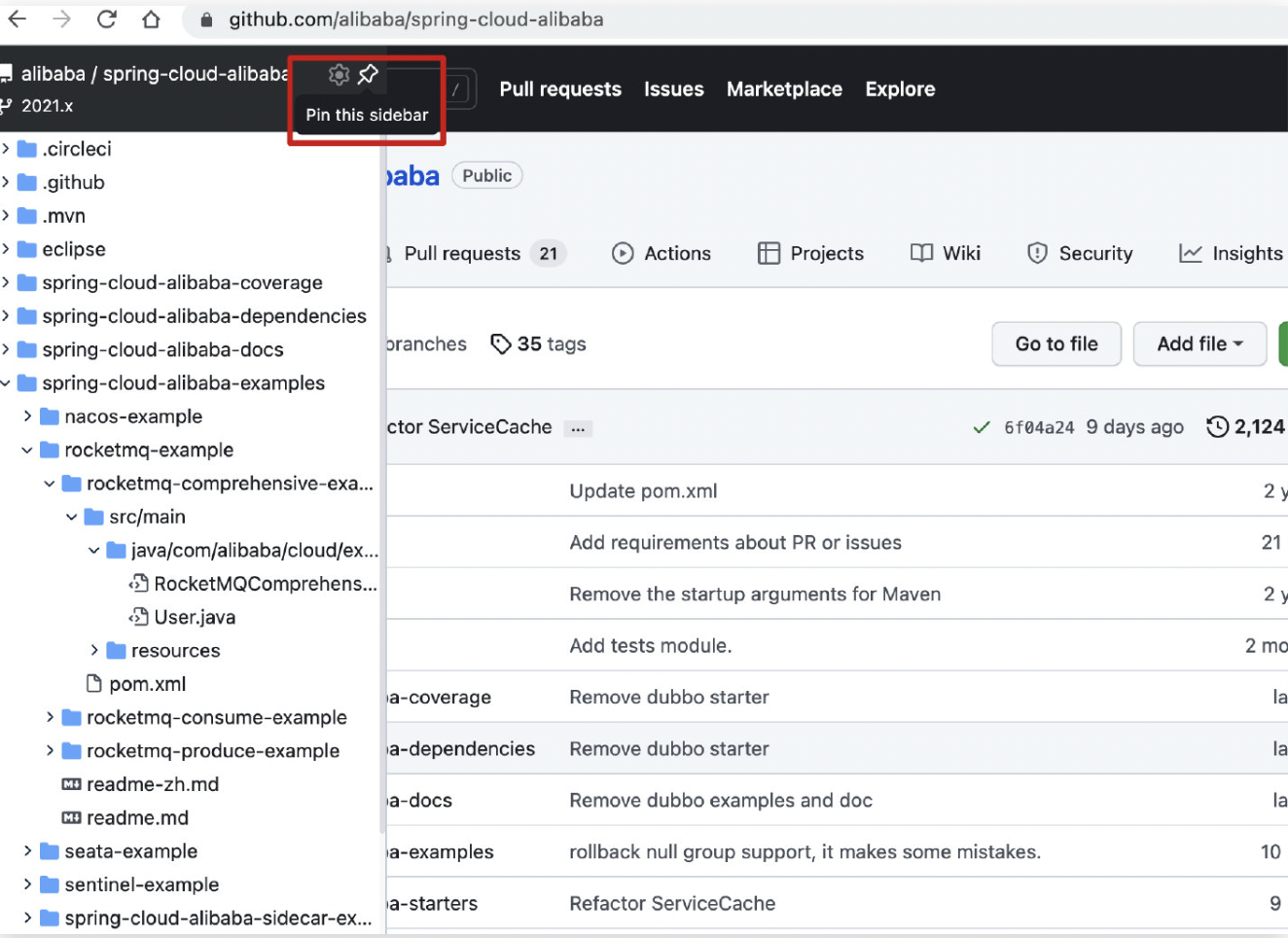Expand the .mvn folder
This screenshot has width=1288, height=938.
click(6, 215)
